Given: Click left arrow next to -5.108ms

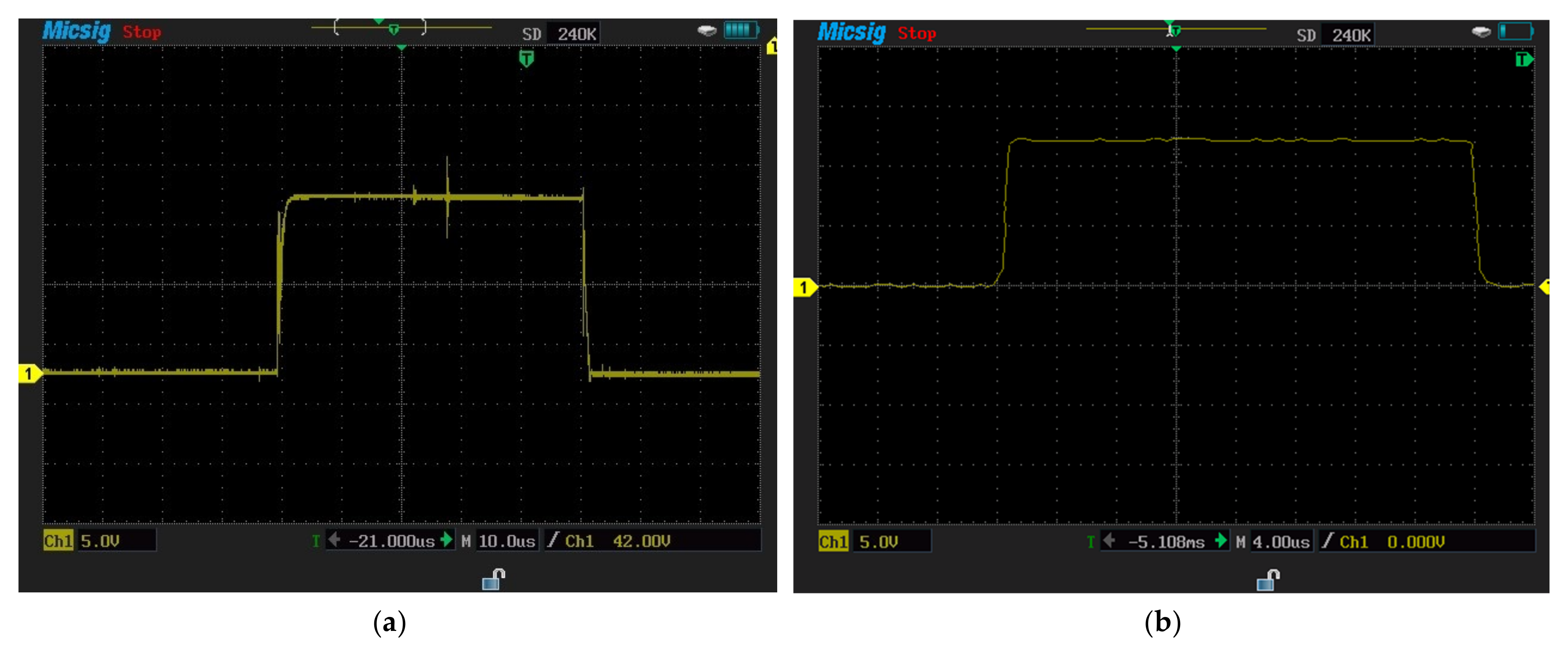Looking at the screenshot, I should (1109, 541).
